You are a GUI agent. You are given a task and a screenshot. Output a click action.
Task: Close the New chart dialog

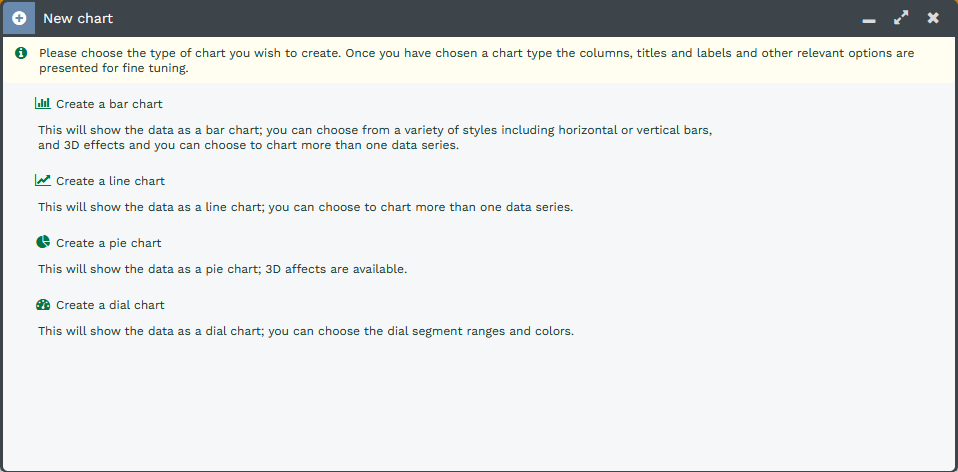click(x=933, y=18)
